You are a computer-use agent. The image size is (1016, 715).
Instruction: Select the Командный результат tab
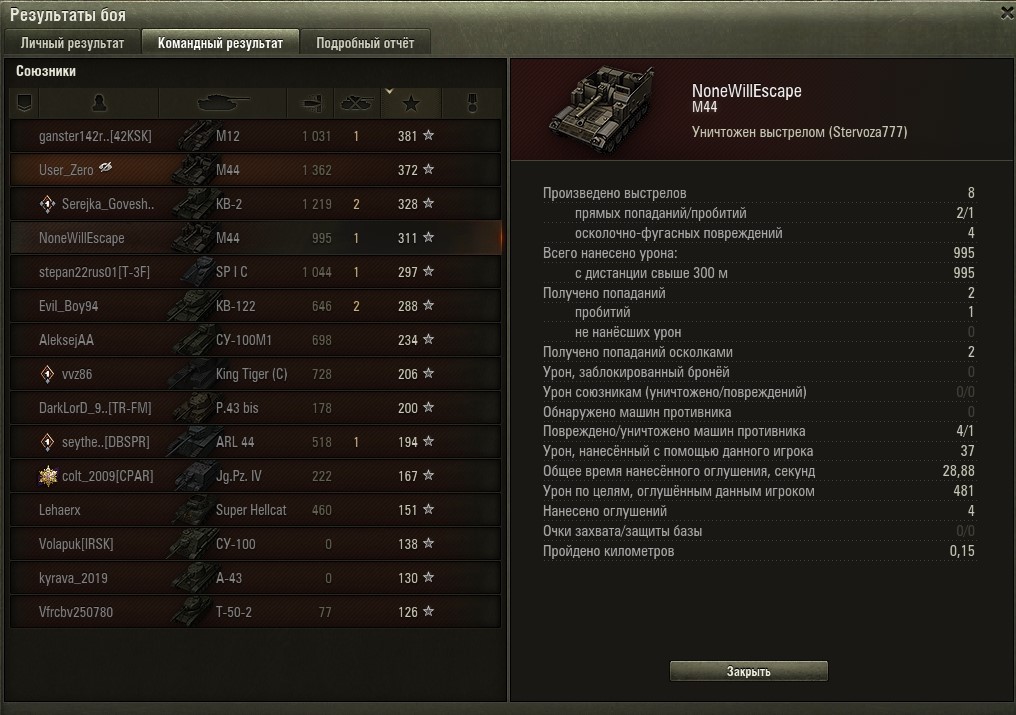tap(220, 43)
